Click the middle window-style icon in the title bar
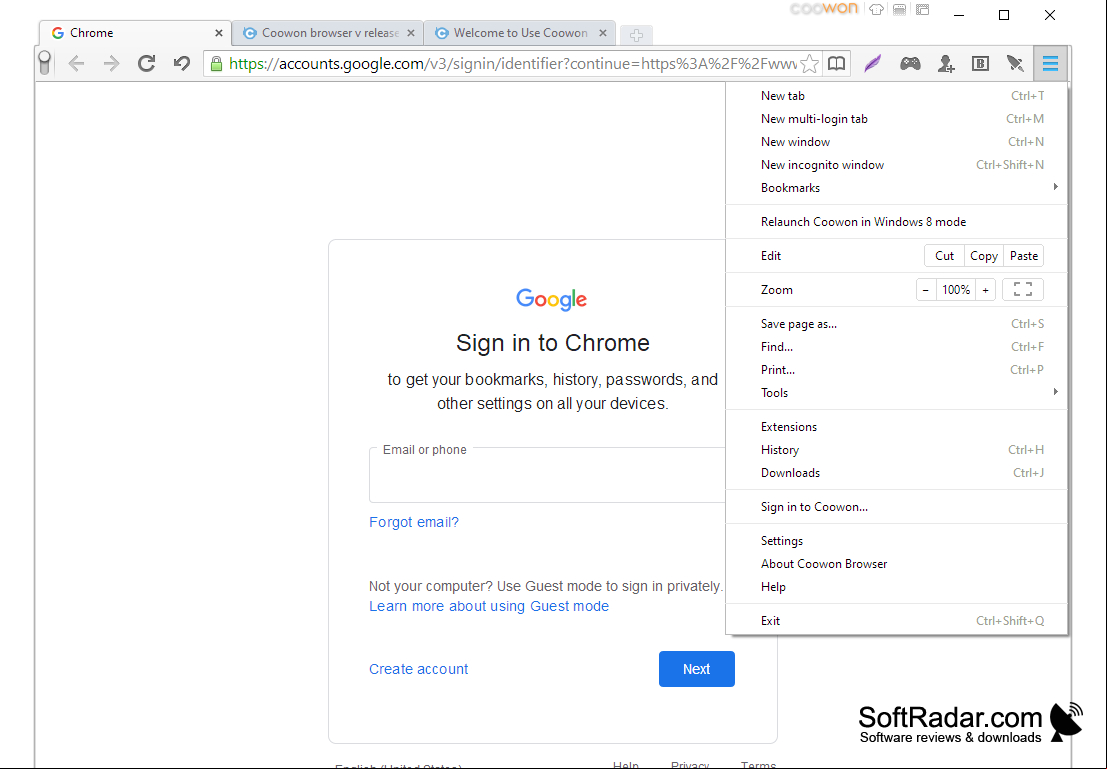The height and width of the screenshot is (769, 1107). (899, 10)
